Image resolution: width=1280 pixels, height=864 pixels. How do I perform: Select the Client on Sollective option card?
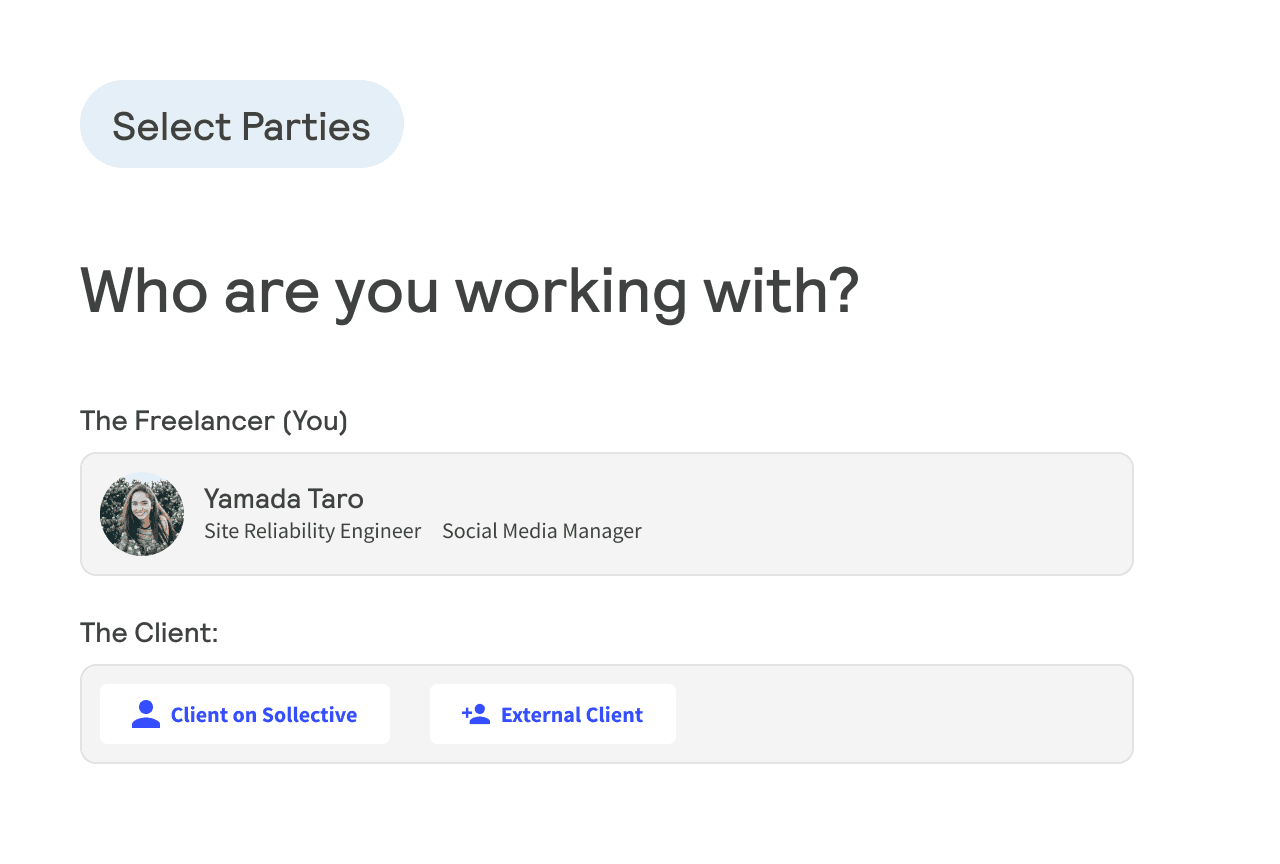pos(245,714)
